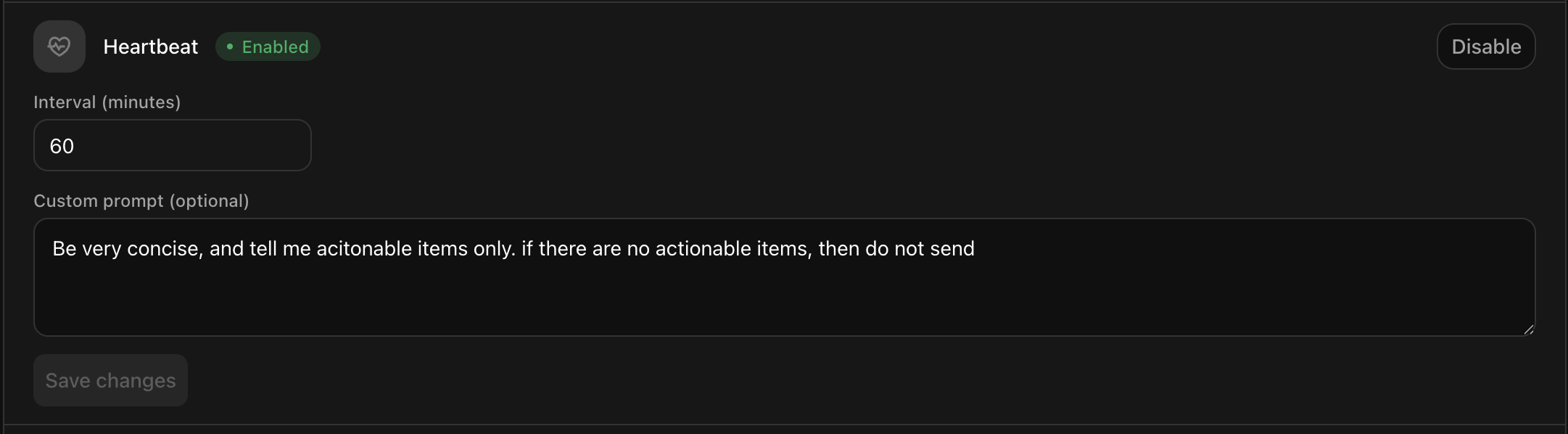Place cursor before "Be" in the prompt
Screen dimensions: 1568x434
click(53, 249)
